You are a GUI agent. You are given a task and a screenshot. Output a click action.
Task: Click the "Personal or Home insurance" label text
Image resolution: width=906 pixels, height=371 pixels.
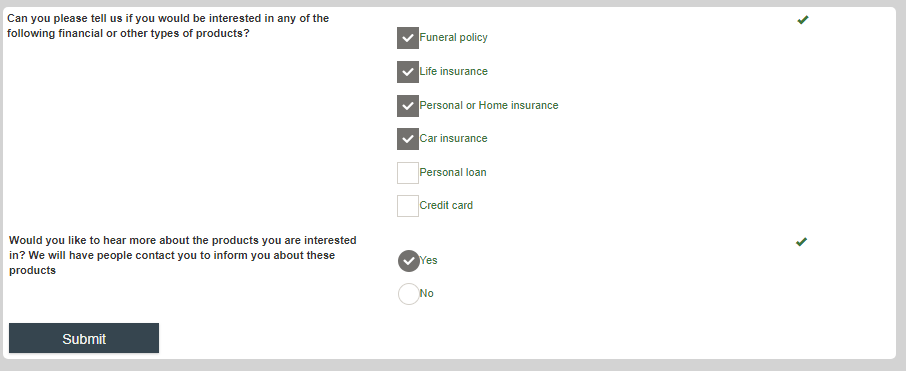tap(489, 105)
